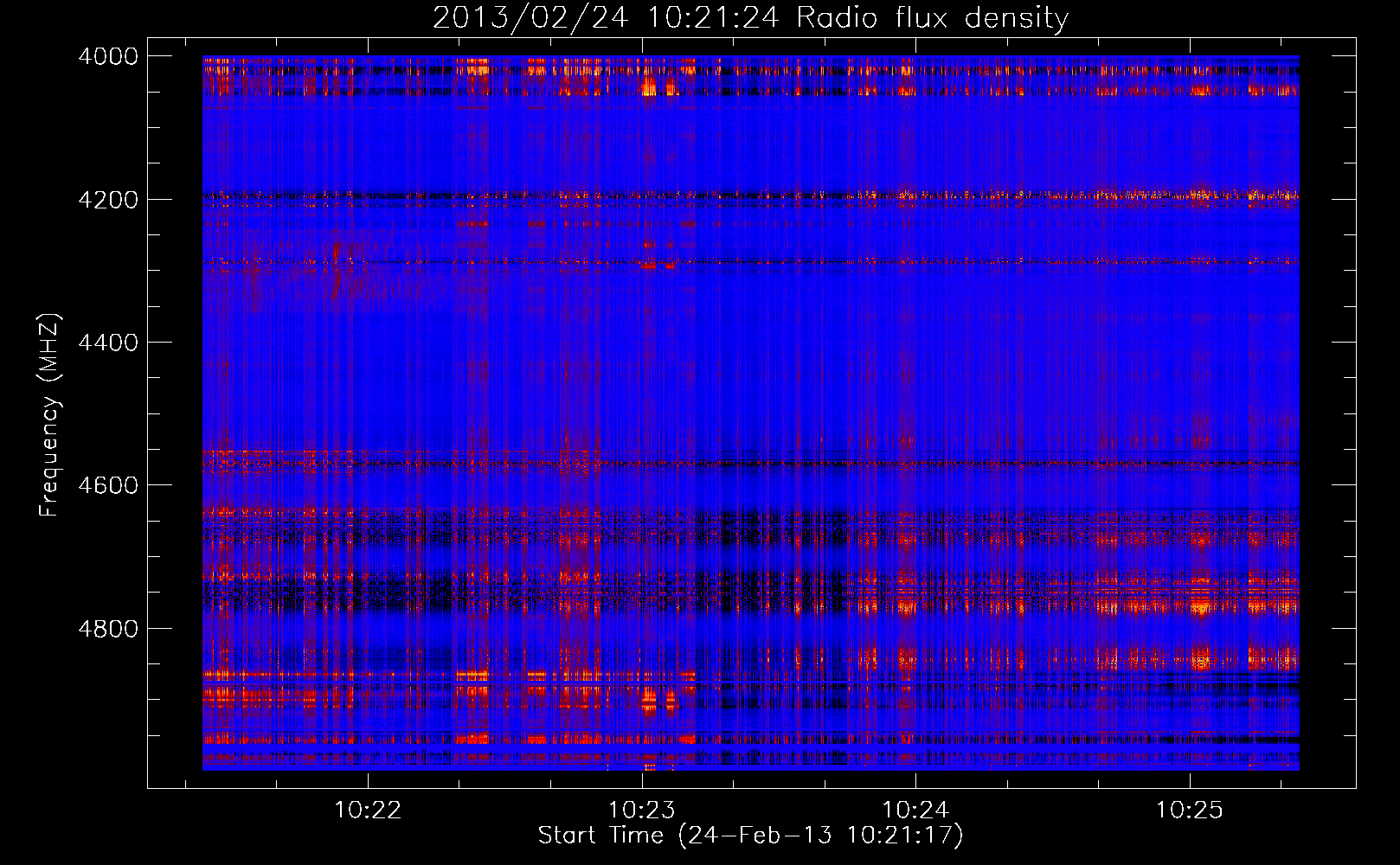Click the 4200 frequency tick label

coord(108,200)
